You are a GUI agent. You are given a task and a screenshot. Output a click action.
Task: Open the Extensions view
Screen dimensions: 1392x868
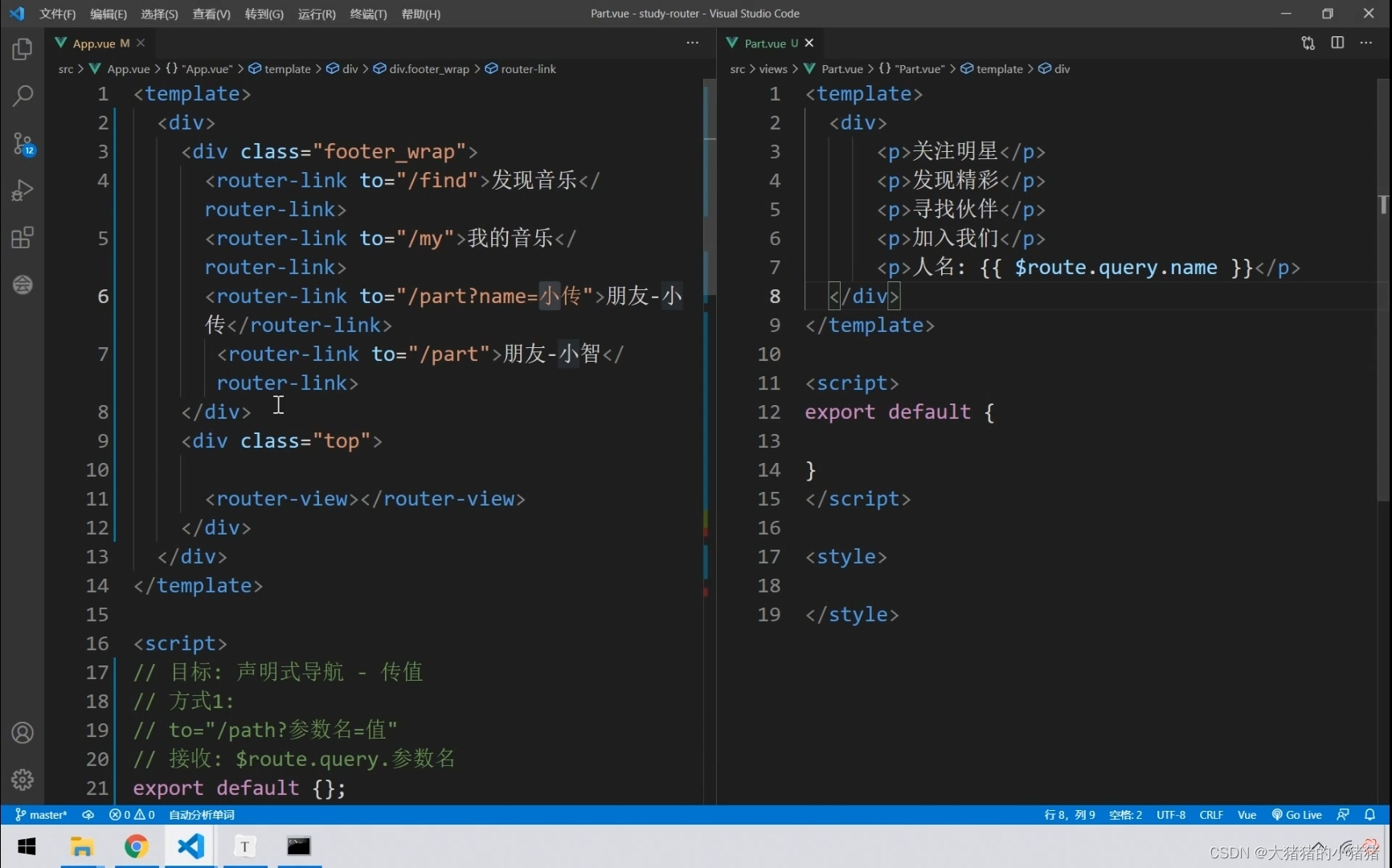tap(23, 238)
